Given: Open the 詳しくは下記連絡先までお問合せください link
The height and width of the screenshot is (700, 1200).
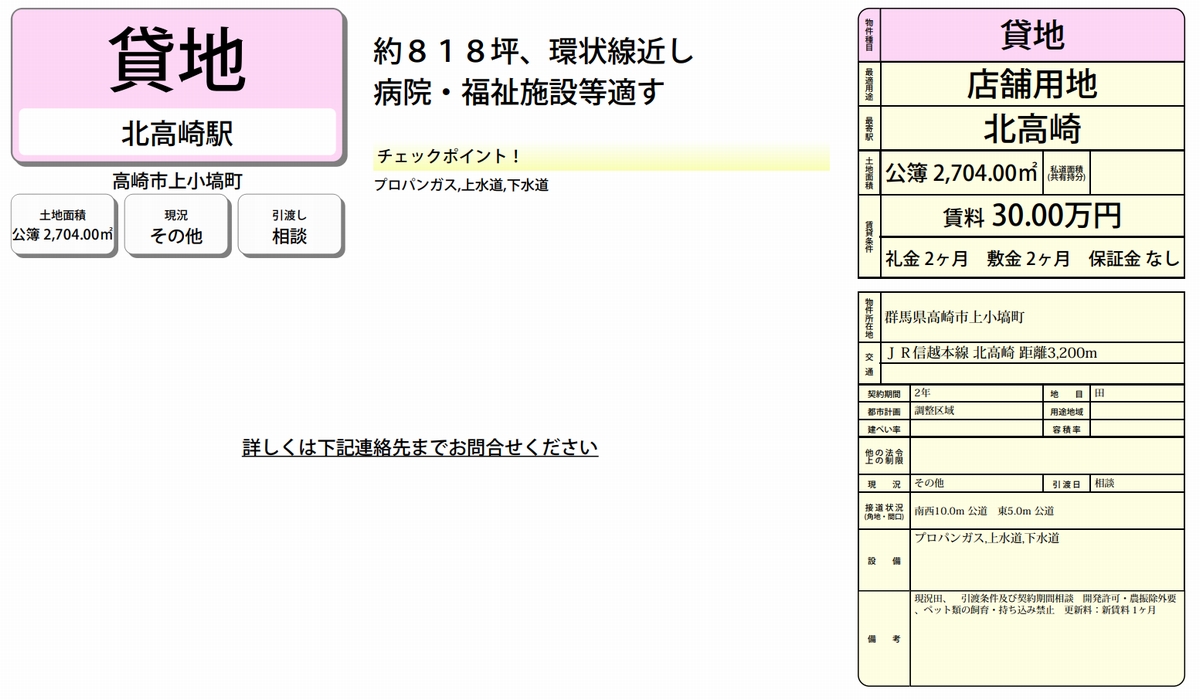Looking at the screenshot, I should 420,447.
